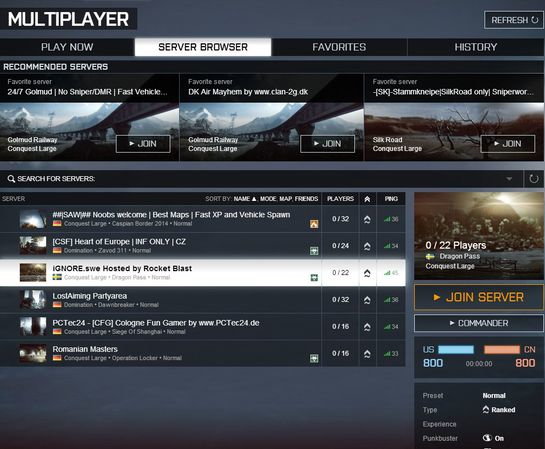The image size is (545, 449).
Task: Click the green icon on Romanian Masters row
Action: tap(314, 358)
